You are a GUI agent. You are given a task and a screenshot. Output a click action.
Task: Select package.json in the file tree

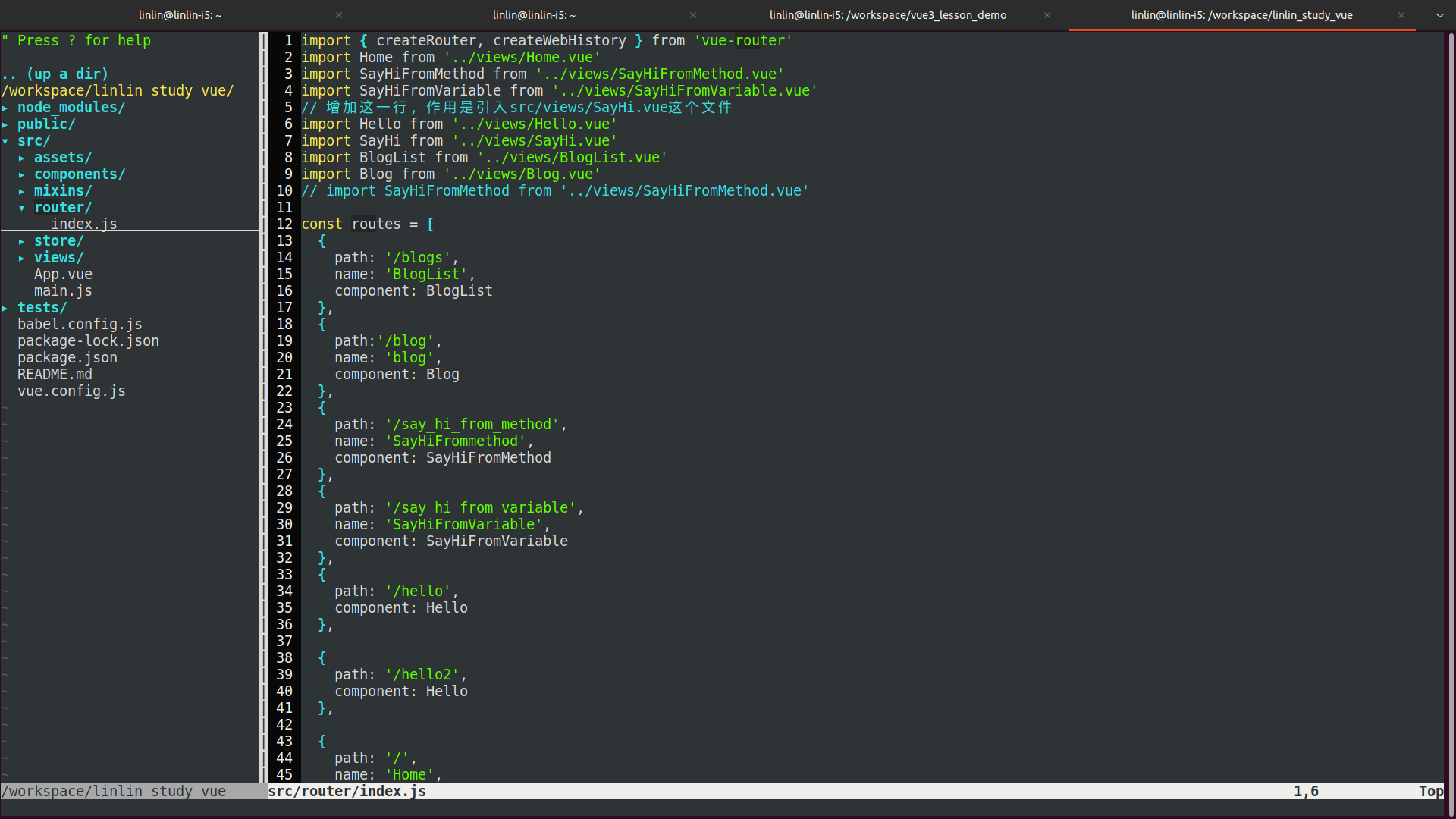[67, 358]
